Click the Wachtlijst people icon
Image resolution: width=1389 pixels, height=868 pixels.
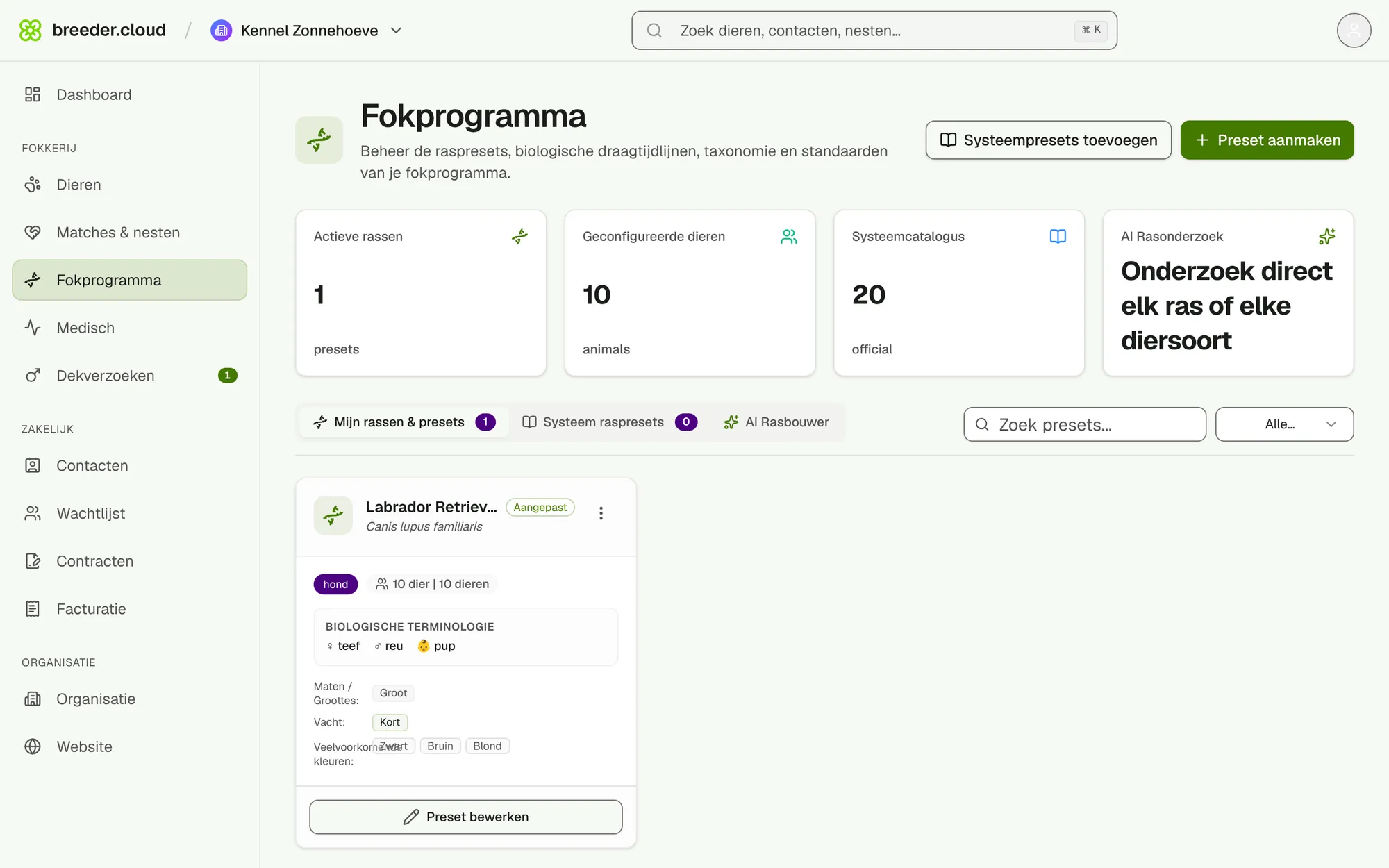[33, 514]
